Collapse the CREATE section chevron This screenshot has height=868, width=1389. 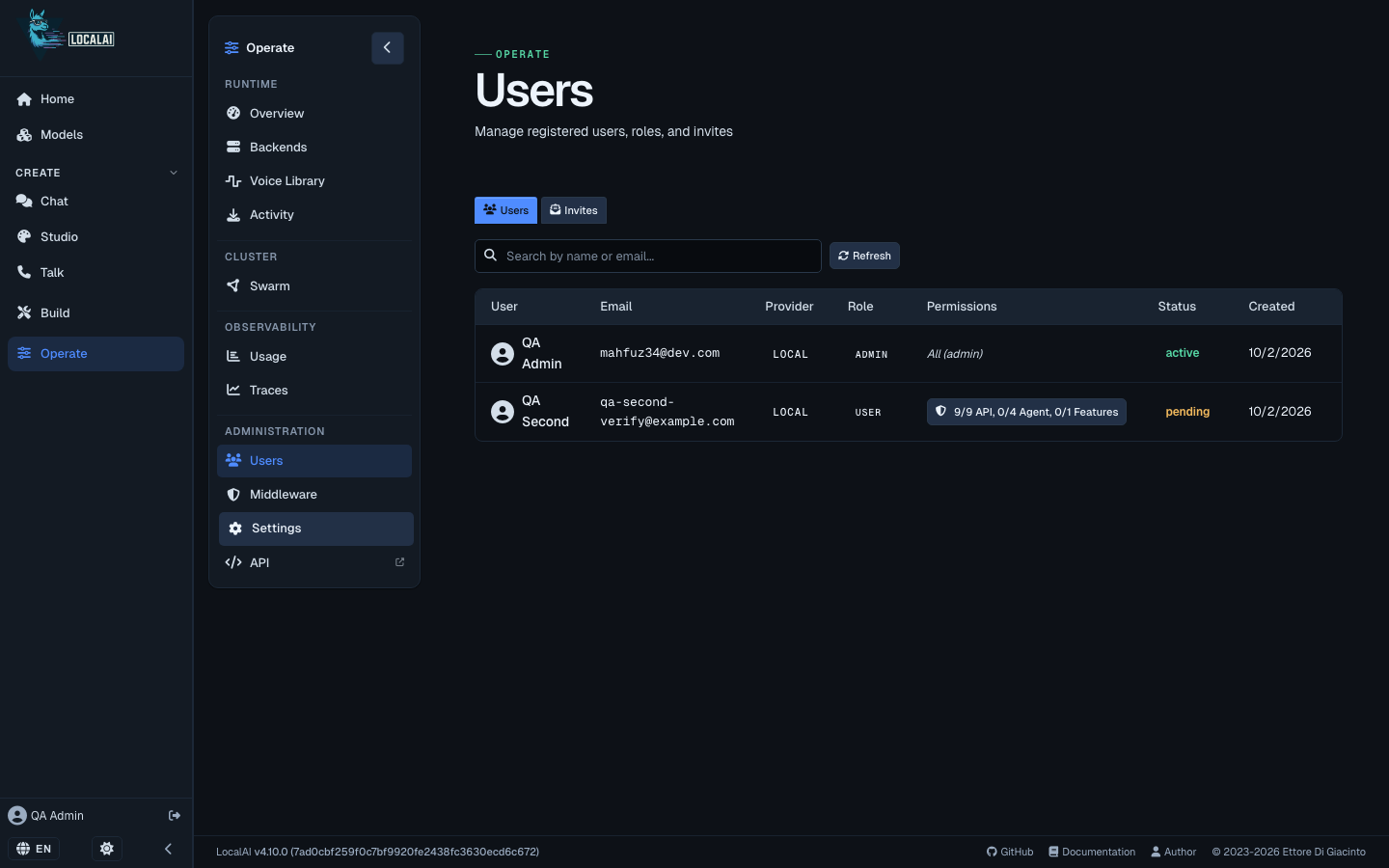coord(174,173)
